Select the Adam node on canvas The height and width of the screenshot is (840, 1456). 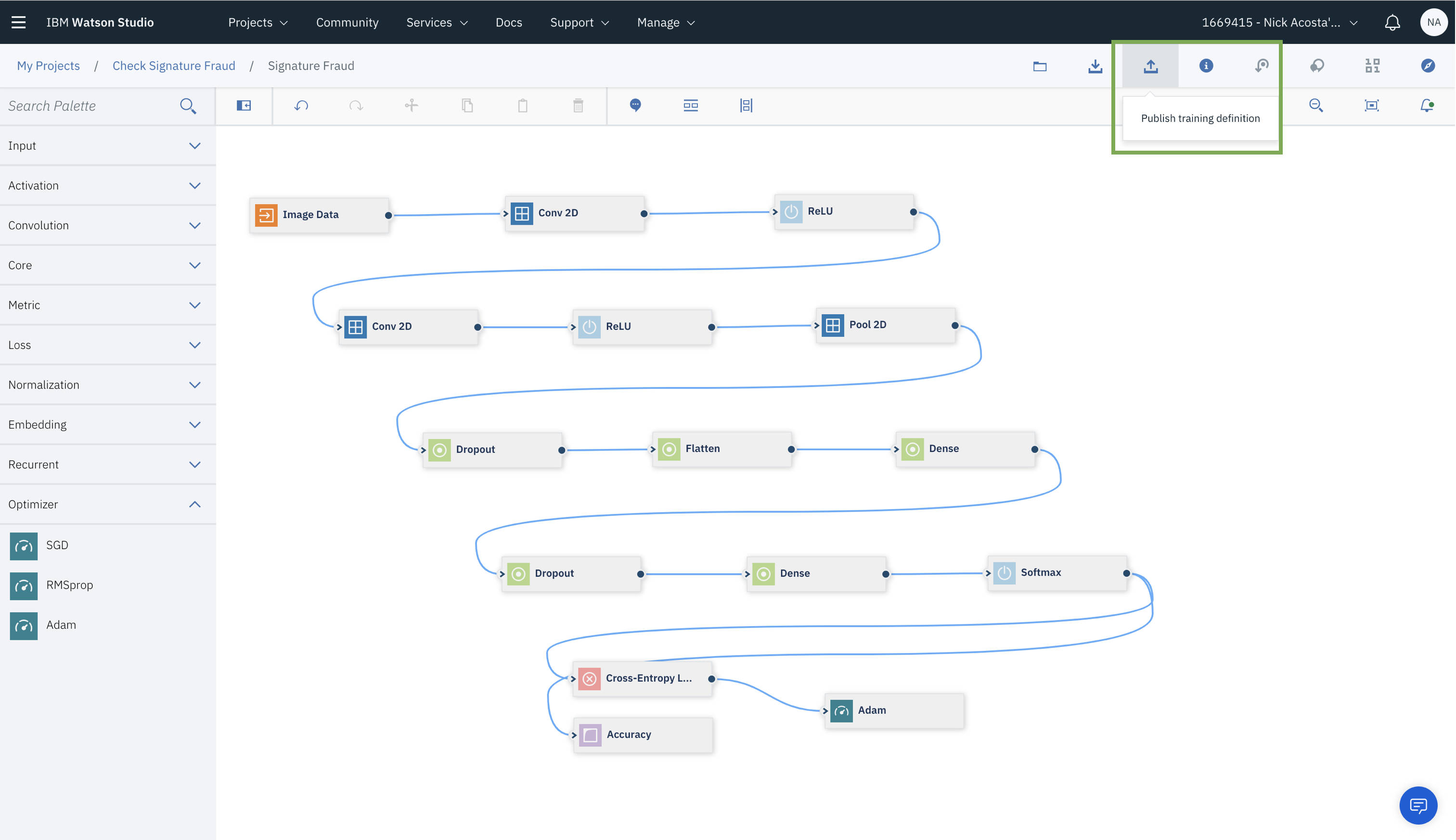pos(894,711)
